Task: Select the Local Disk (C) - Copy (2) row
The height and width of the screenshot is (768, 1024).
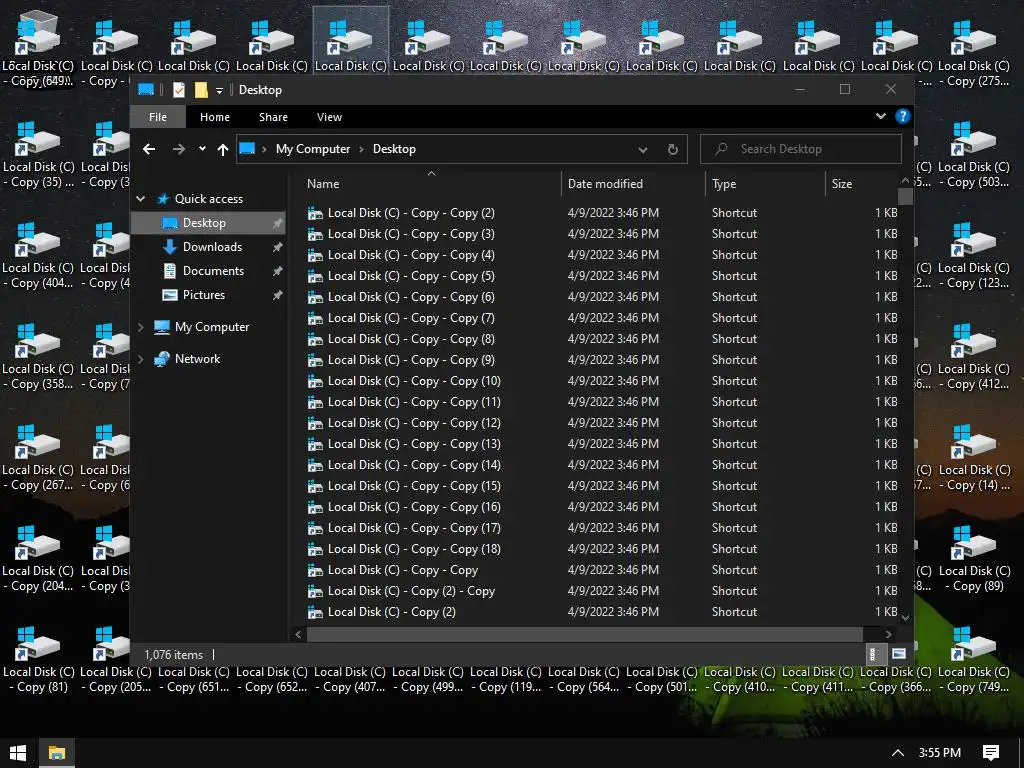Action: (x=601, y=612)
